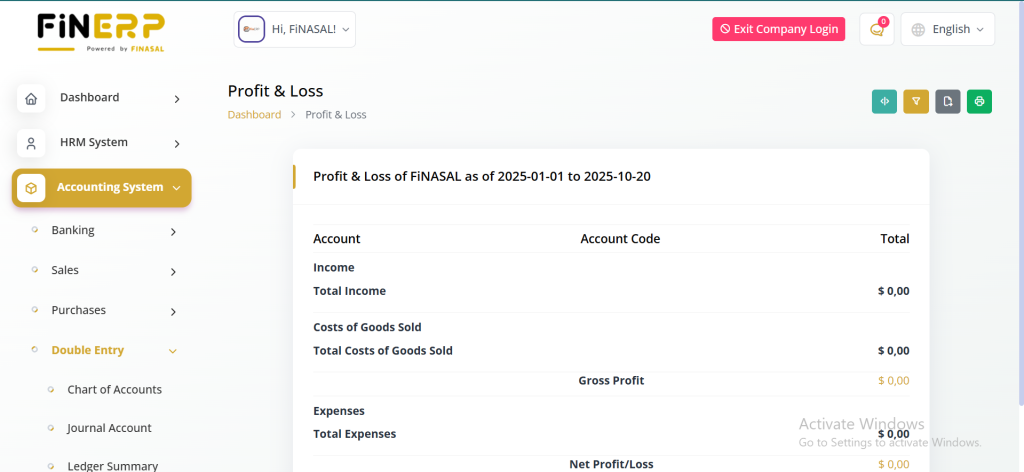The height and width of the screenshot is (472, 1024).
Task: Click the Accounting System cube icon
Action: pyautogui.click(x=31, y=188)
